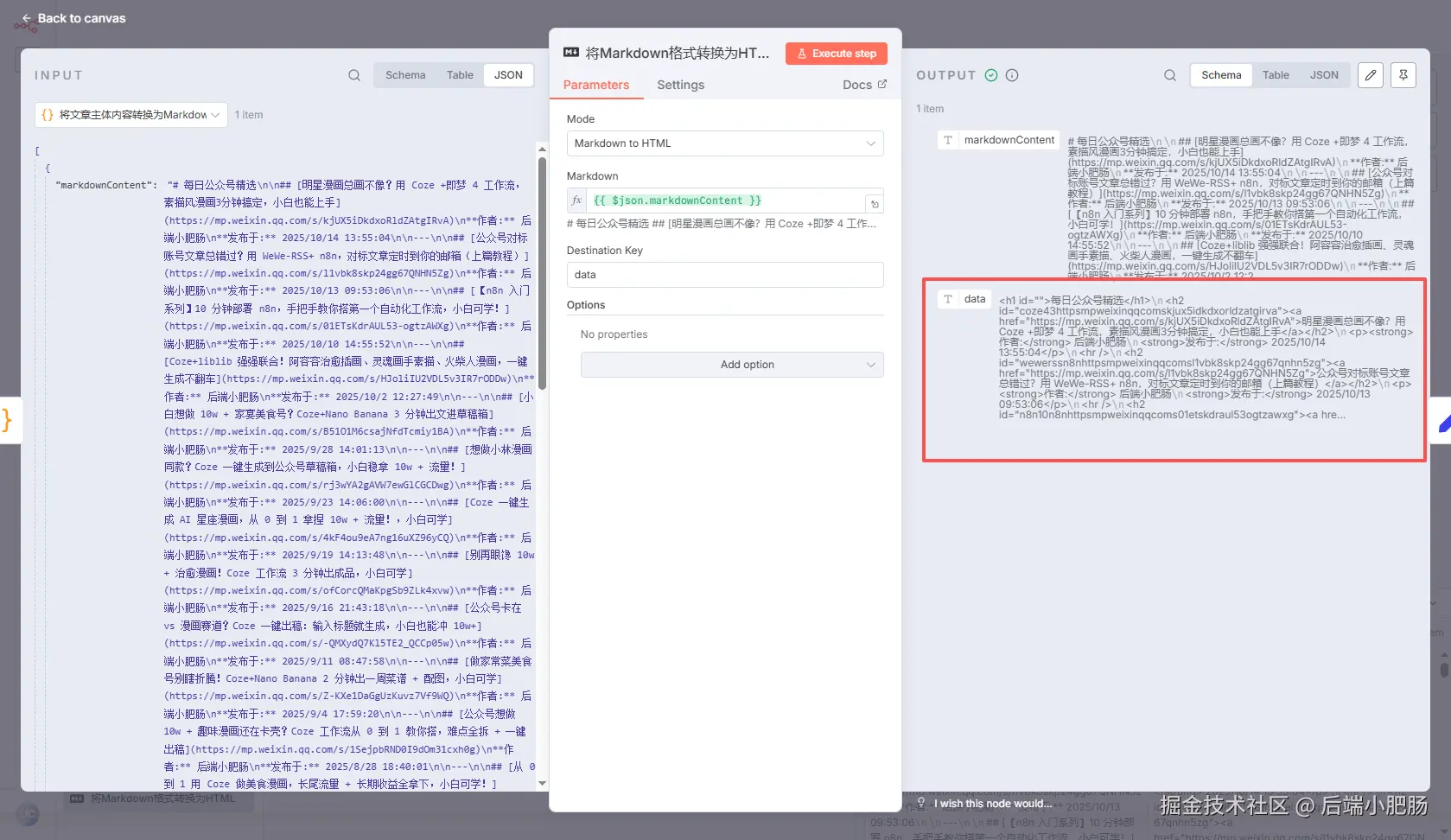Click the Markdown expression field
The image size is (1451, 840).
726,200
